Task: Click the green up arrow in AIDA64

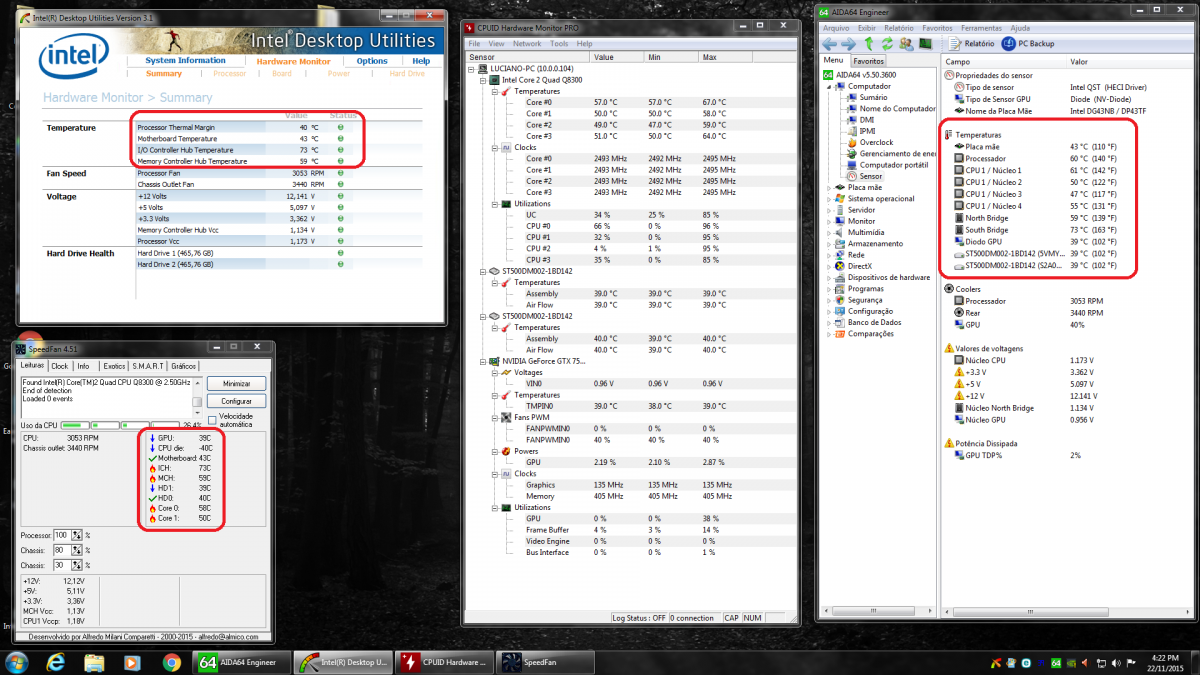Action: 867,44
